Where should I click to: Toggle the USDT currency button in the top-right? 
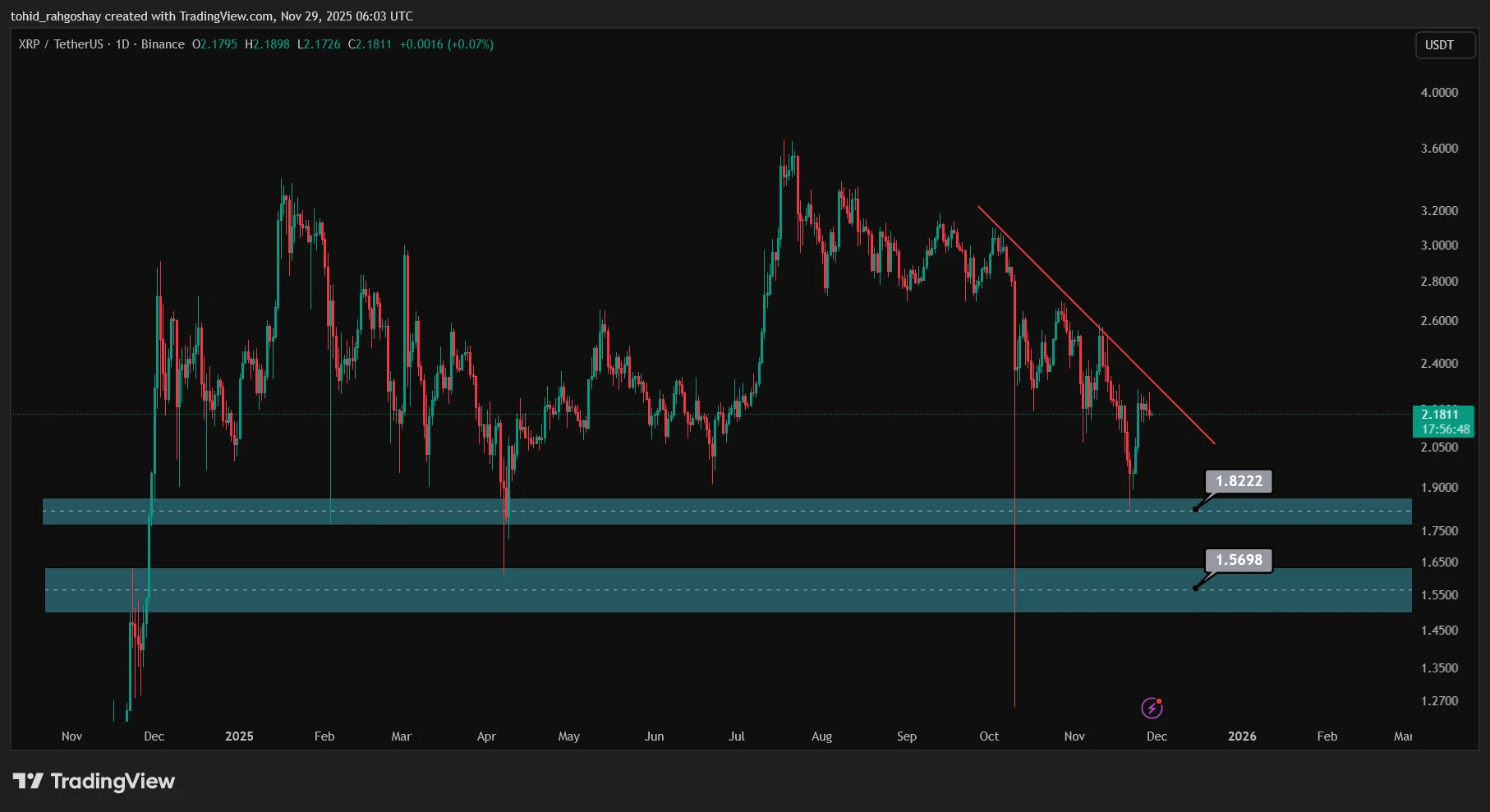[x=1445, y=45]
